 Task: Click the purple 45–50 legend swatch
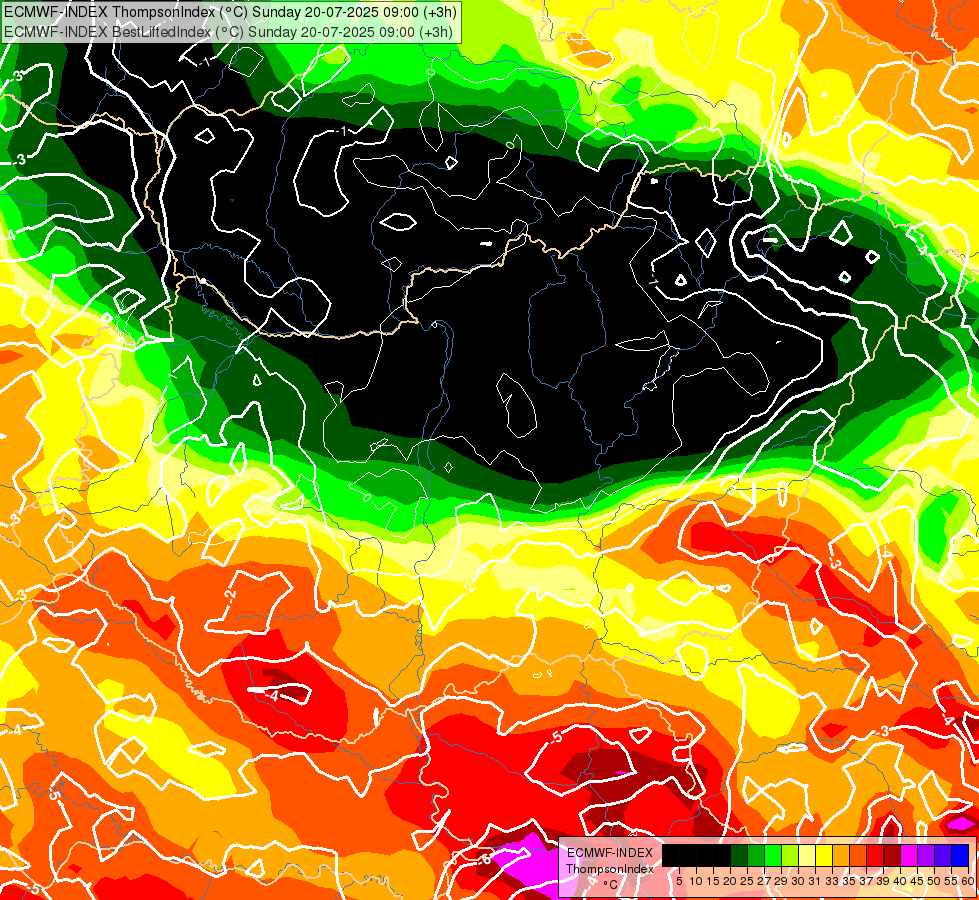coord(926,856)
